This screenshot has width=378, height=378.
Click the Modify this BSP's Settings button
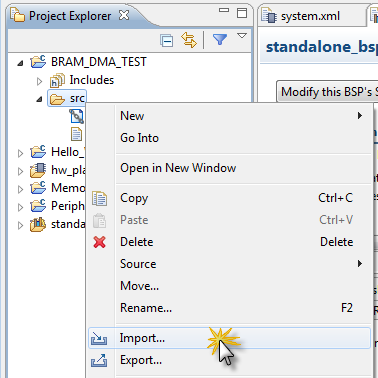(x=328, y=91)
